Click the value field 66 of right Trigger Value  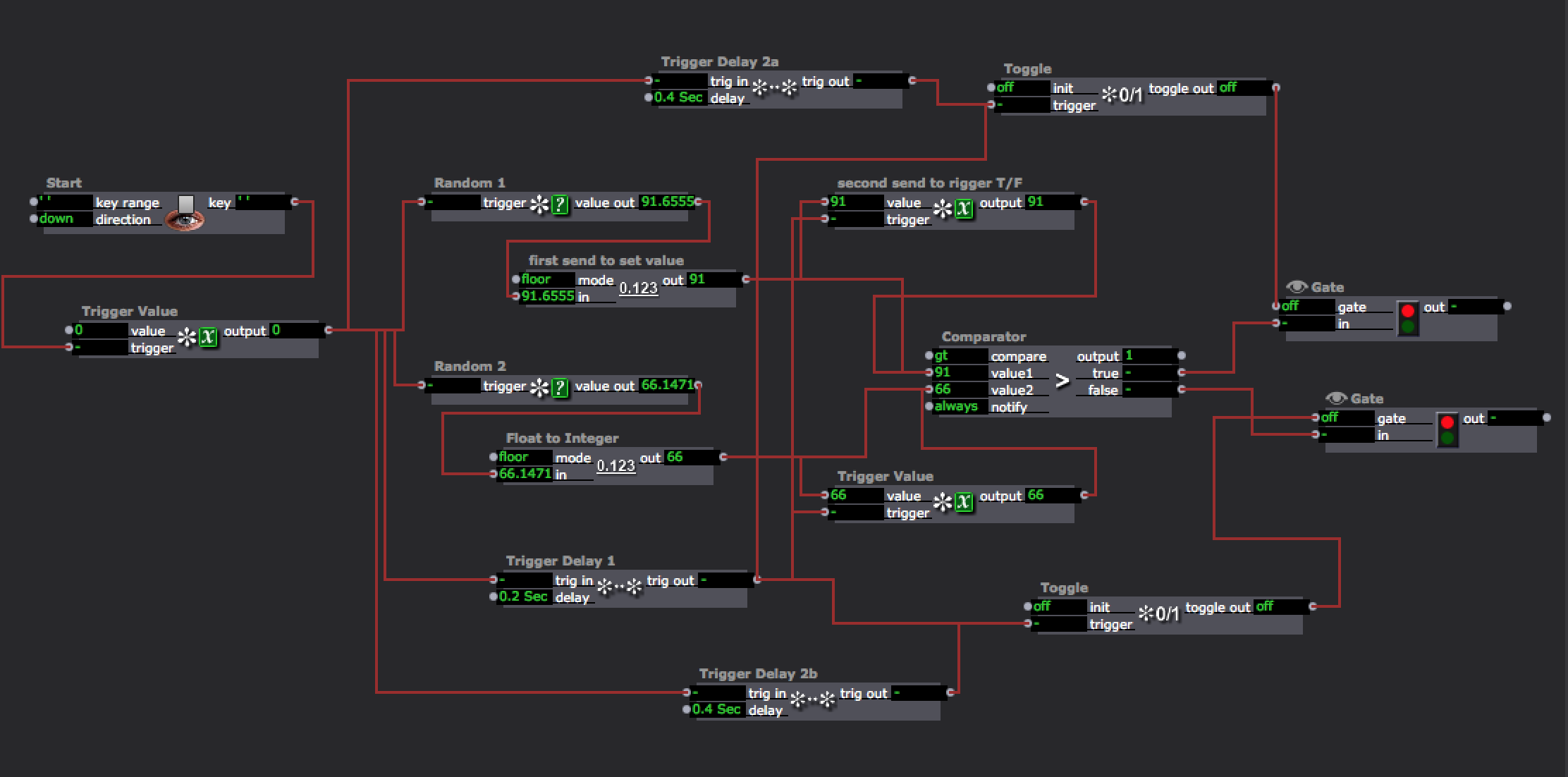[x=856, y=496]
